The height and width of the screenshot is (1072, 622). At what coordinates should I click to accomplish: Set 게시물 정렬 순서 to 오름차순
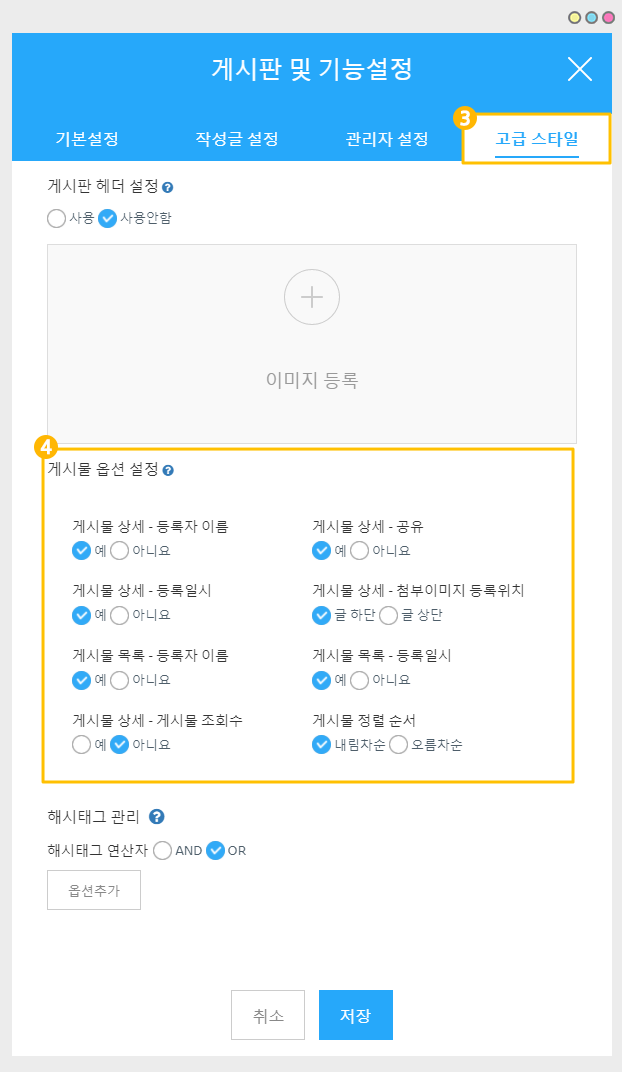coord(399,744)
